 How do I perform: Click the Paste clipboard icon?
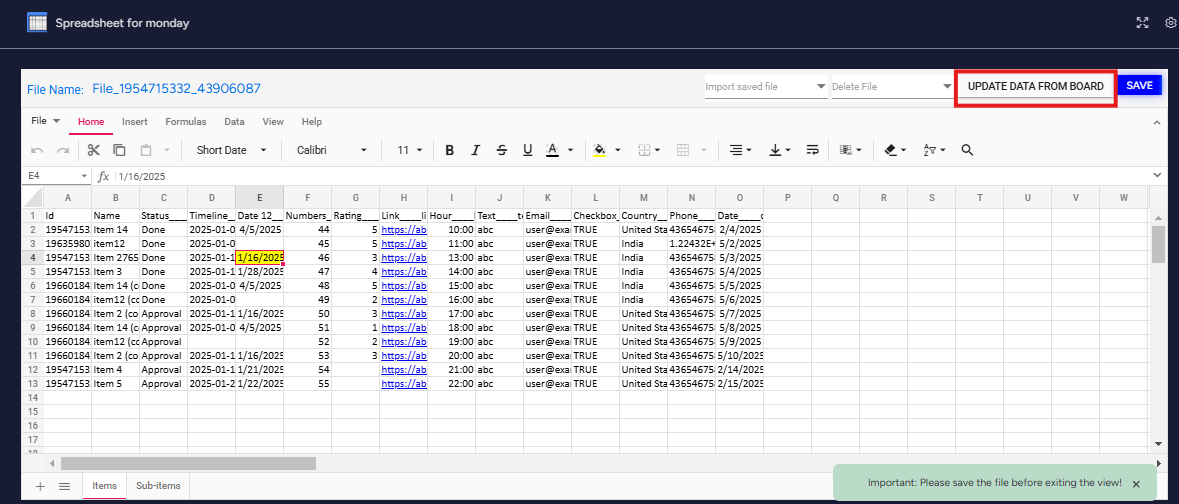coord(146,150)
